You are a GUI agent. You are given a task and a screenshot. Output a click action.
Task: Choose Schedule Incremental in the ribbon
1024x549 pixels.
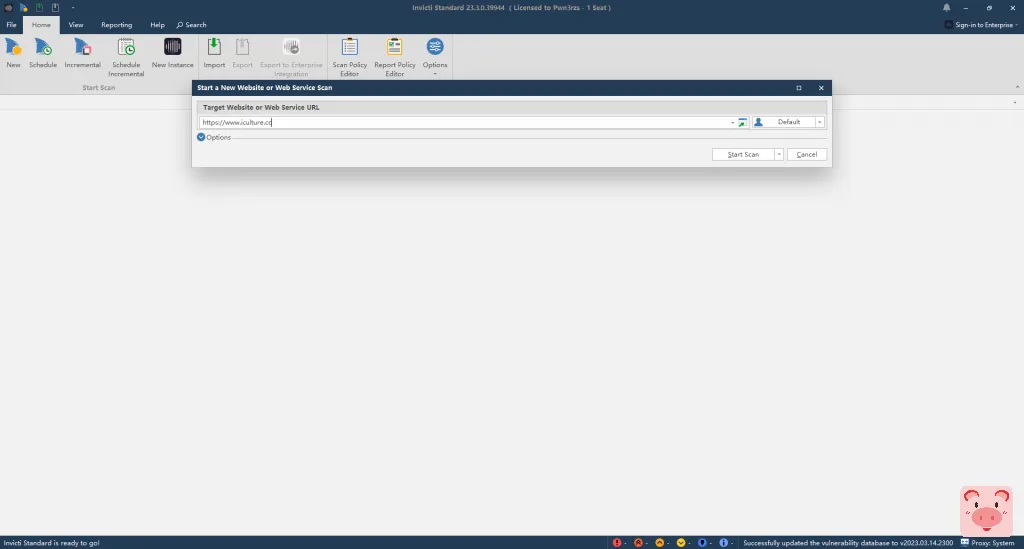126,57
